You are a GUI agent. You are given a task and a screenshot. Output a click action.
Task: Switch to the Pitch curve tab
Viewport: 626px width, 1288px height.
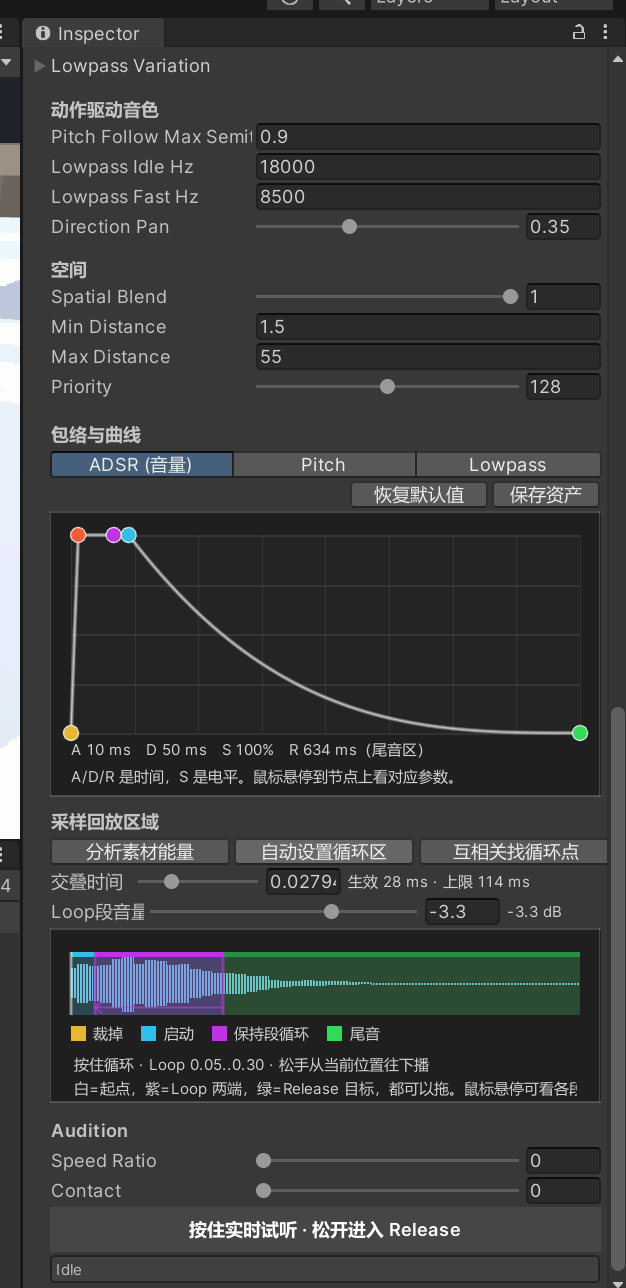click(x=324, y=465)
